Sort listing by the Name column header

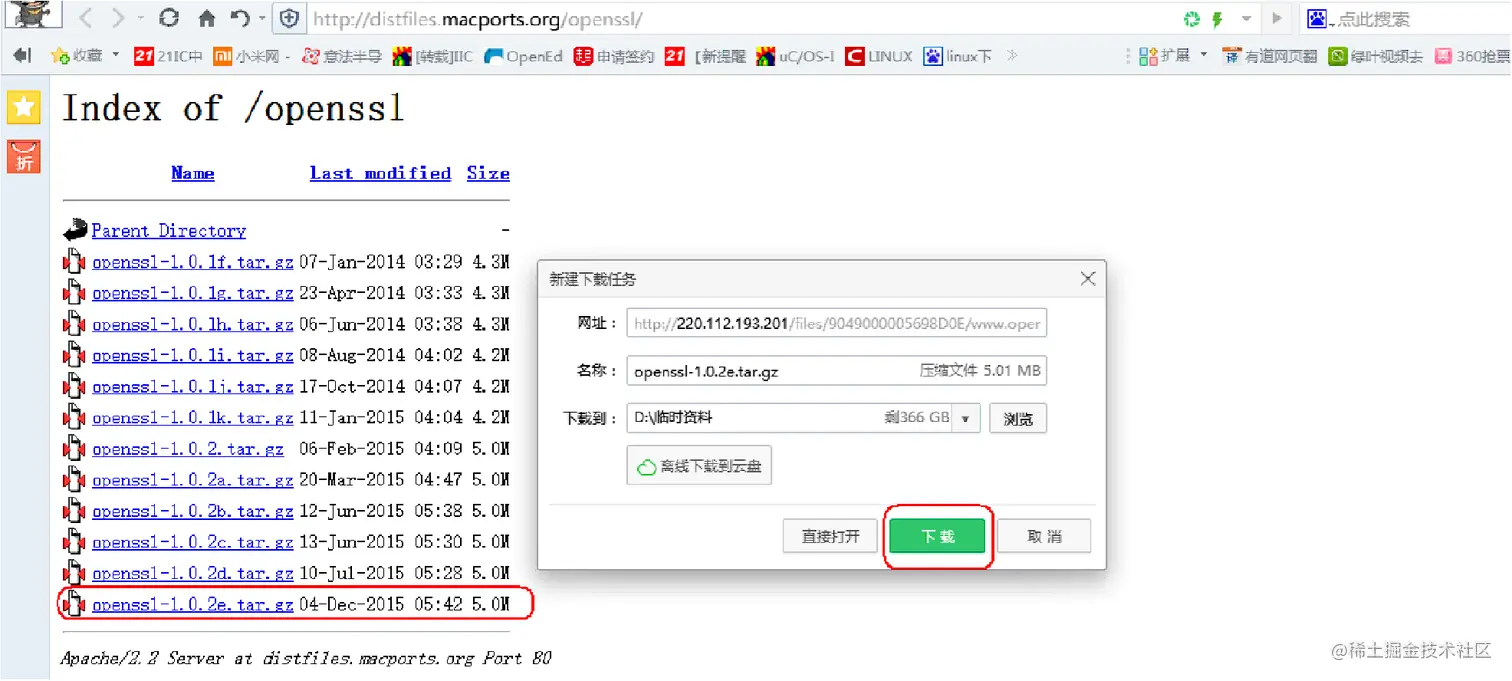tap(193, 173)
